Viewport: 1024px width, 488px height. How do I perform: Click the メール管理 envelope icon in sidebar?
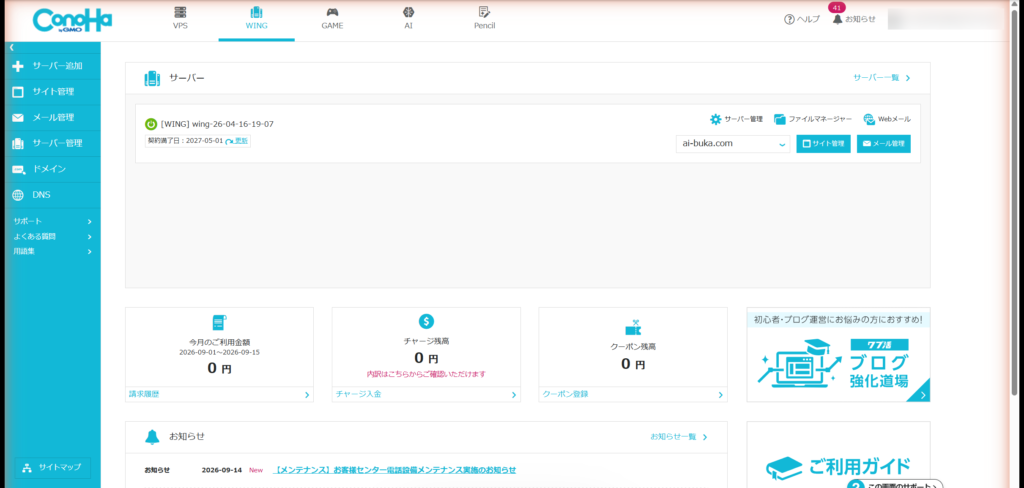(18, 118)
